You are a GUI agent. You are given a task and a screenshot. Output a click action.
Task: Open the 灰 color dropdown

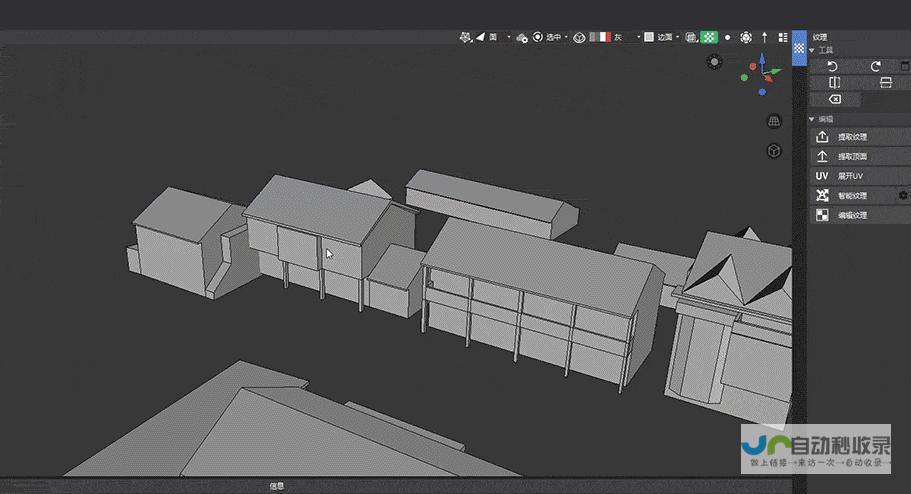pyautogui.click(x=627, y=37)
